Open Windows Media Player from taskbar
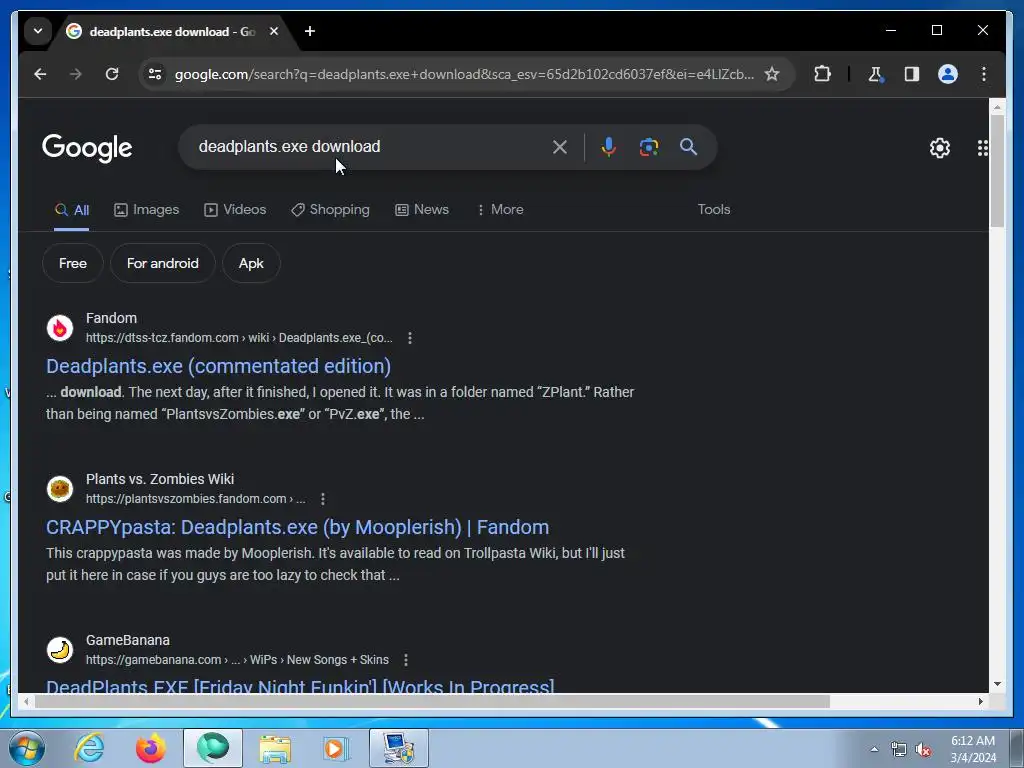The width and height of the screenshot is (1024, 768). pyautogui.click(x=337, y=748)
